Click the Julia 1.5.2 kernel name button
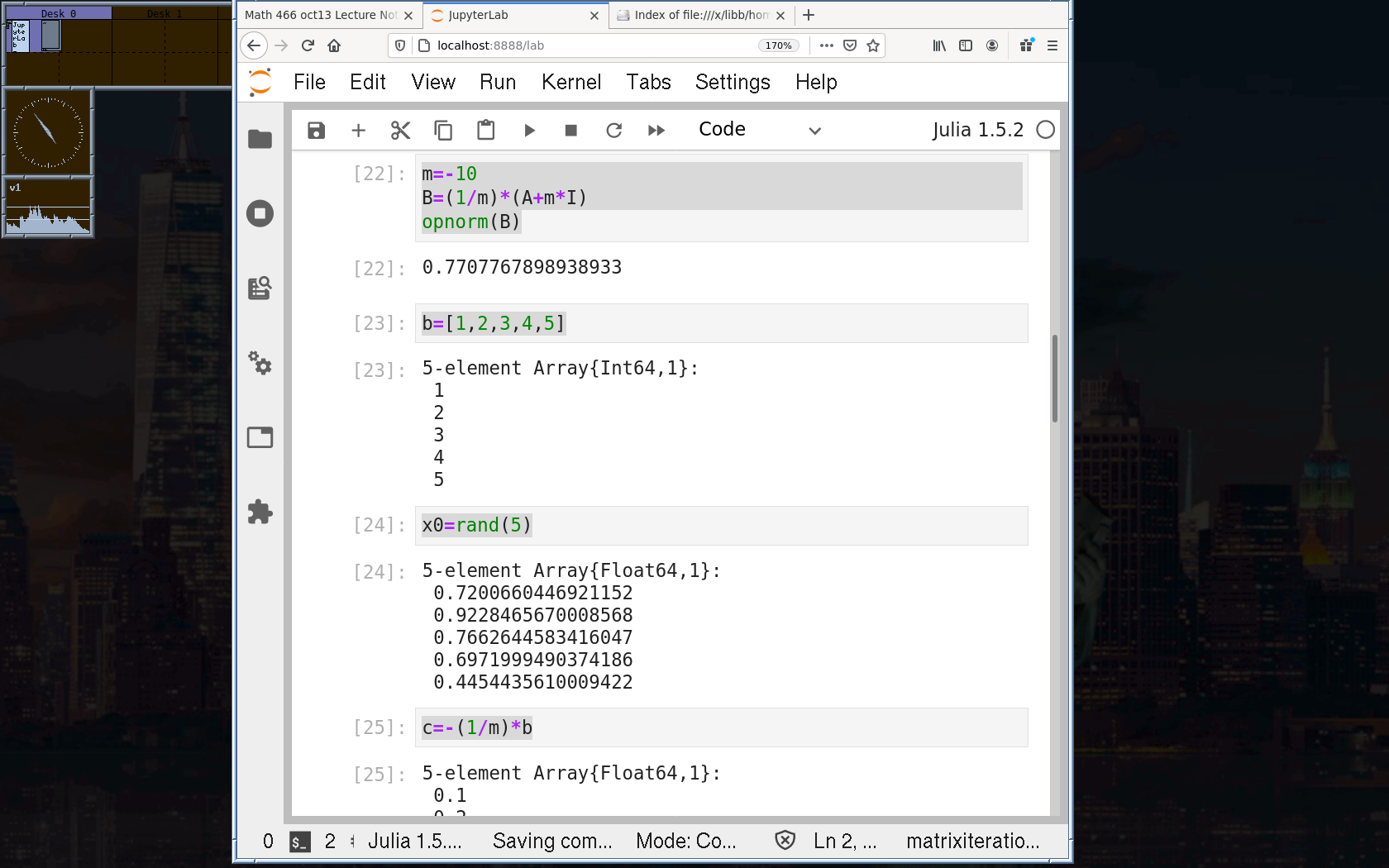Screen dimensions: 1389x868 tap(977, 130)
